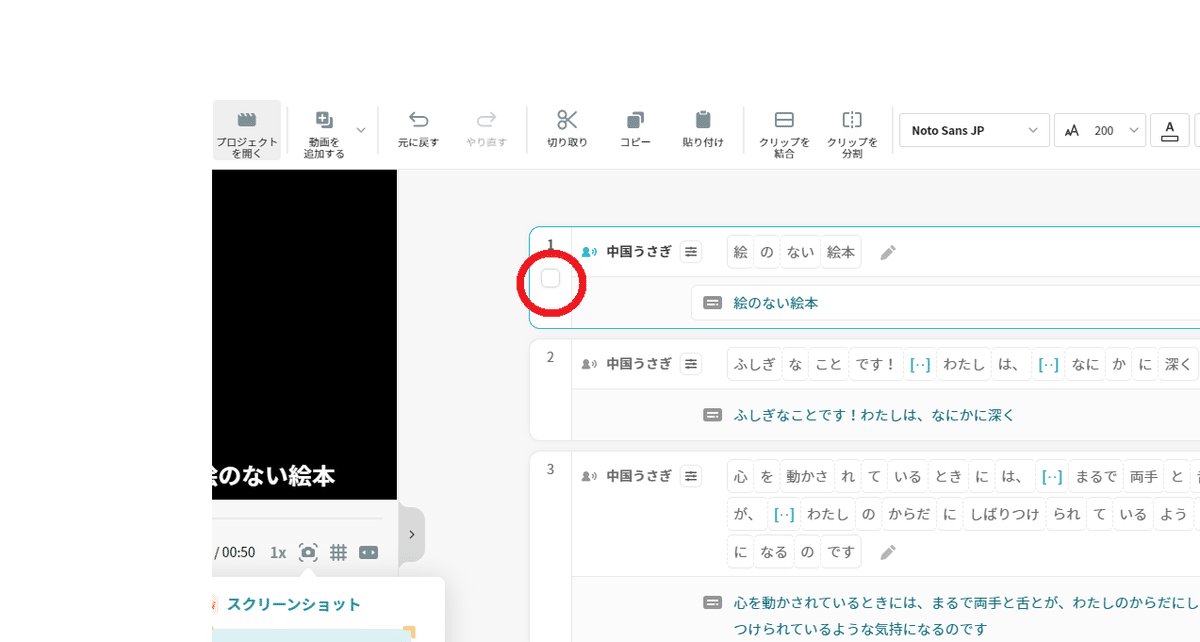Add a video with 動画を追加する
1200x642 pixels.
click(325, 132)
